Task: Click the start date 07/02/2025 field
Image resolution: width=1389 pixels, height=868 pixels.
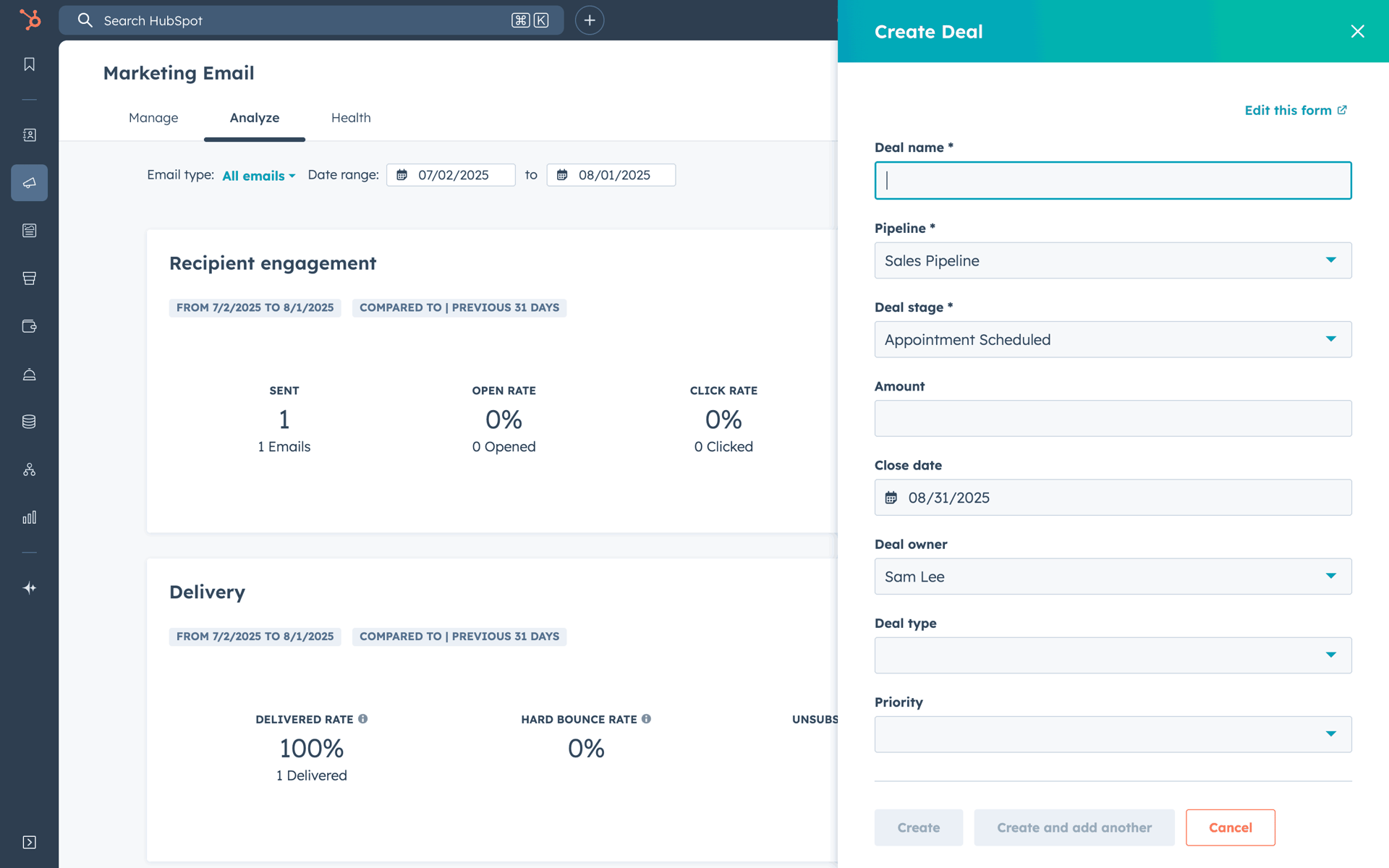Action: [x=451, y=175]
